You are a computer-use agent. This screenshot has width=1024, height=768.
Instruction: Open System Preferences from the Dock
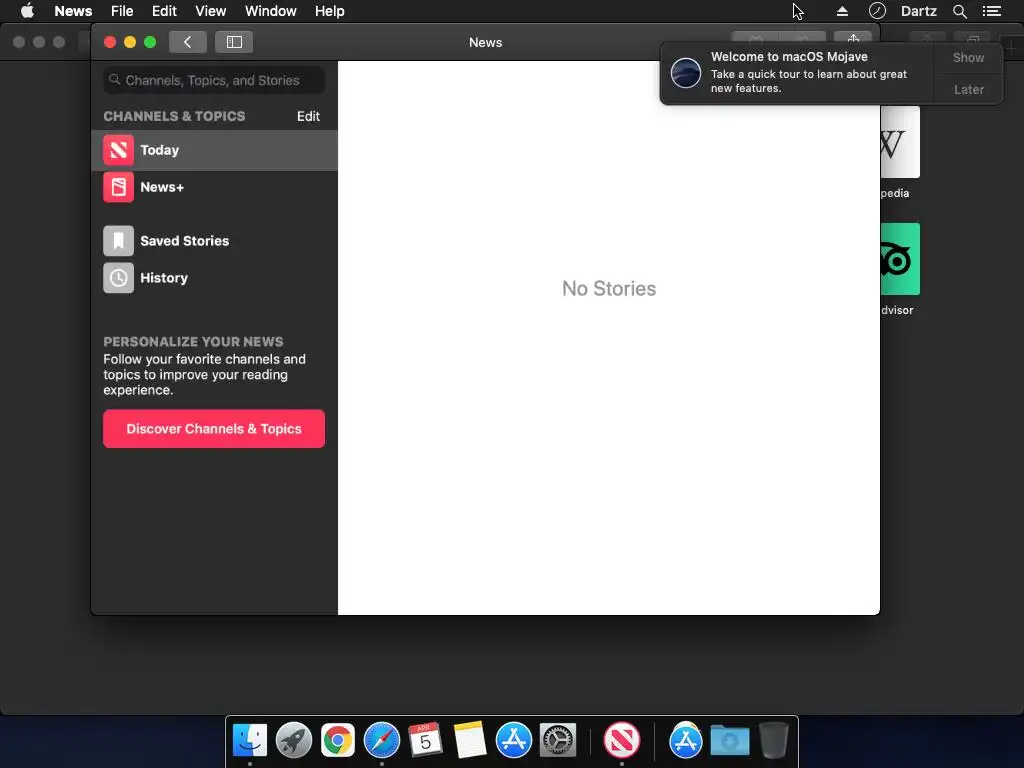tap(558, 741)
